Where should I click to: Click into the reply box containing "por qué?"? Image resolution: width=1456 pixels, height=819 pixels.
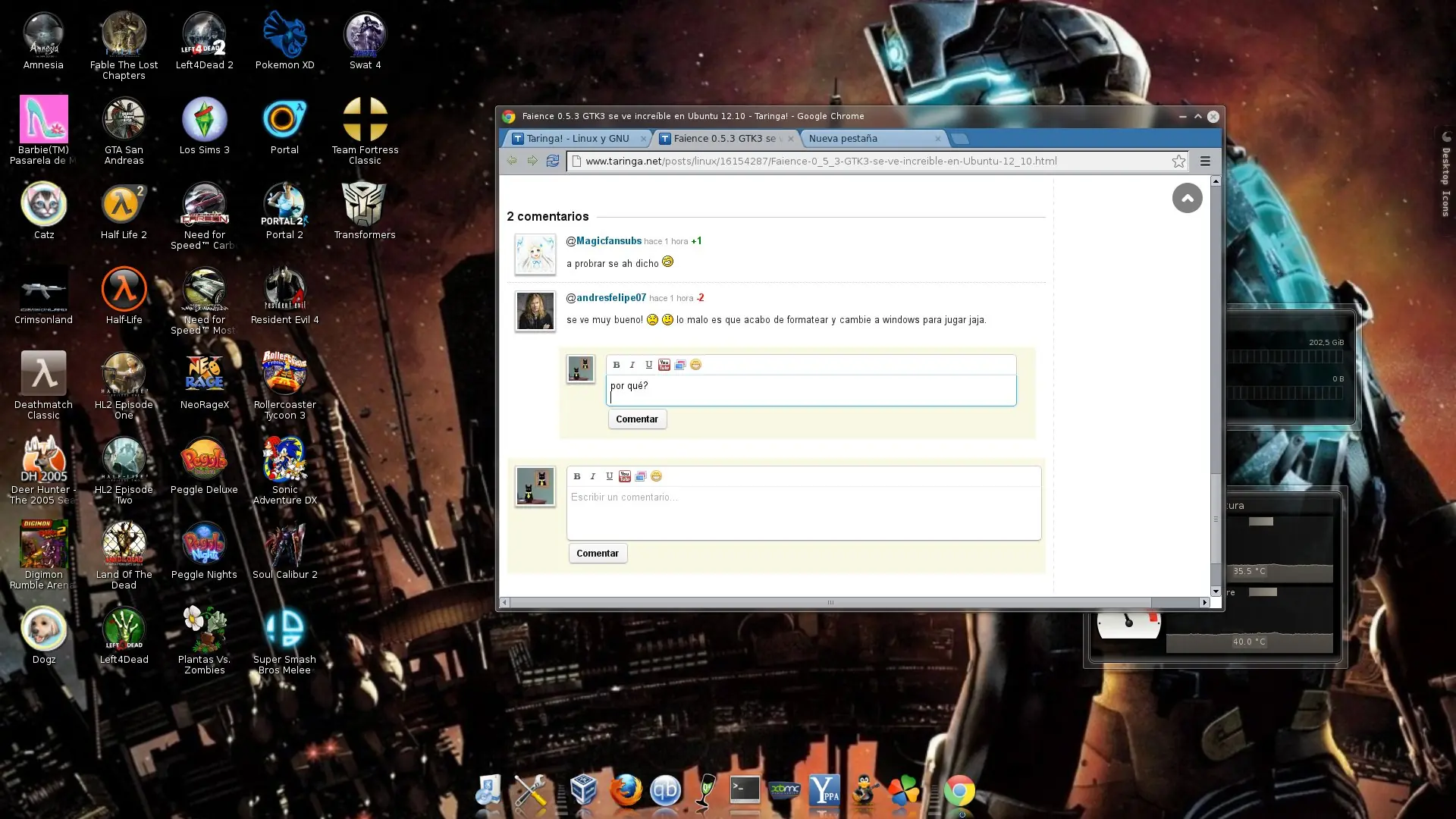(x=811, y=391)
